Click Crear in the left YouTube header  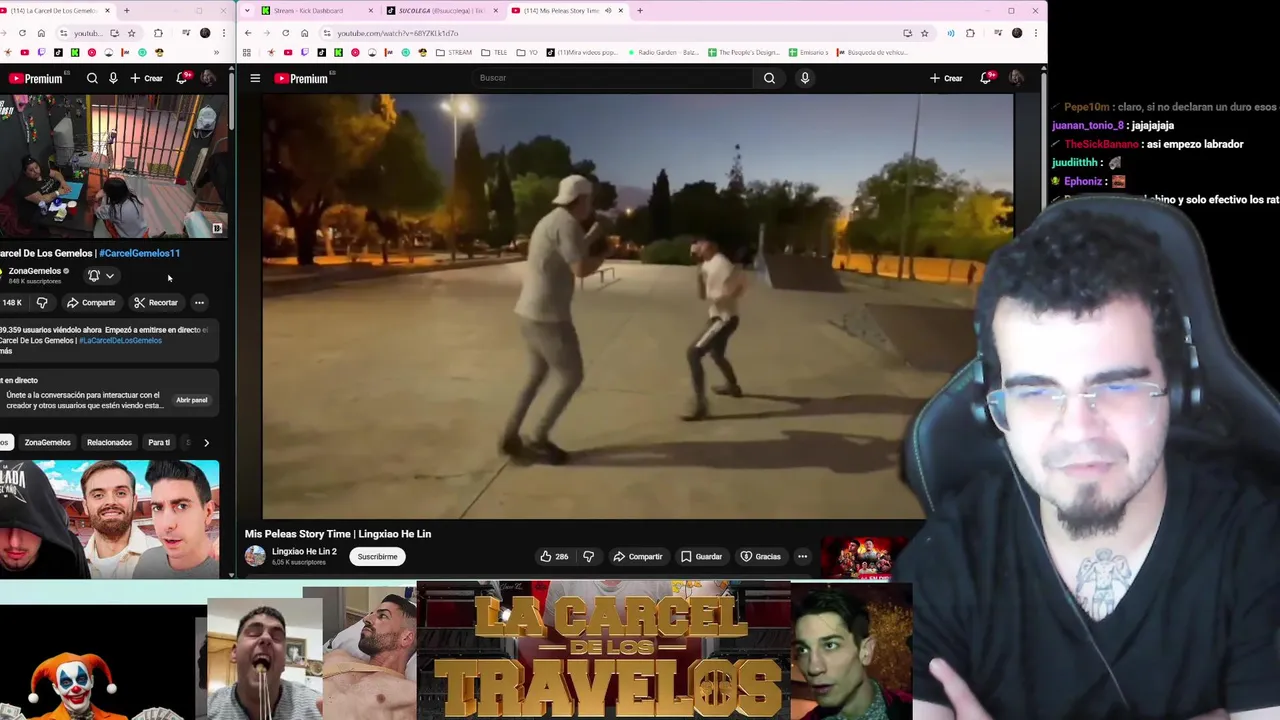click(146, 78)
